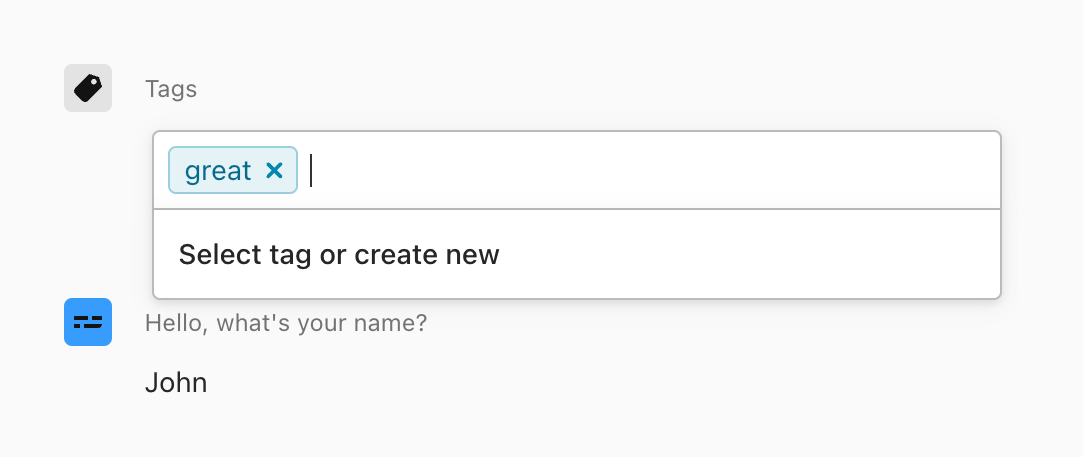This screenshot has height=457, width=1083.
Task: Open the tag icon beside Tags
Action: (x=88, y=88)
